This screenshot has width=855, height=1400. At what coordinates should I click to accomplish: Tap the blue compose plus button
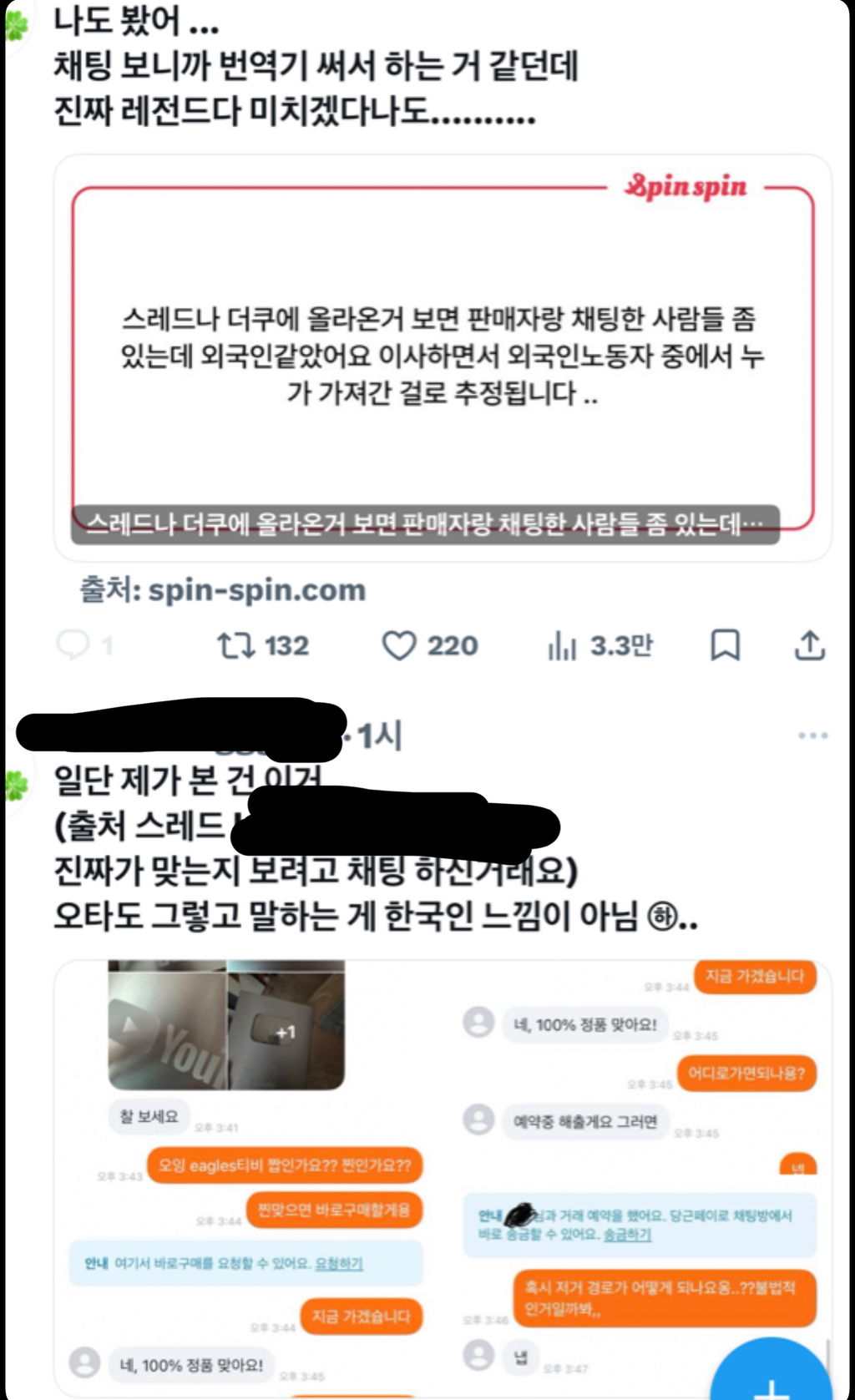(770, 1369)
